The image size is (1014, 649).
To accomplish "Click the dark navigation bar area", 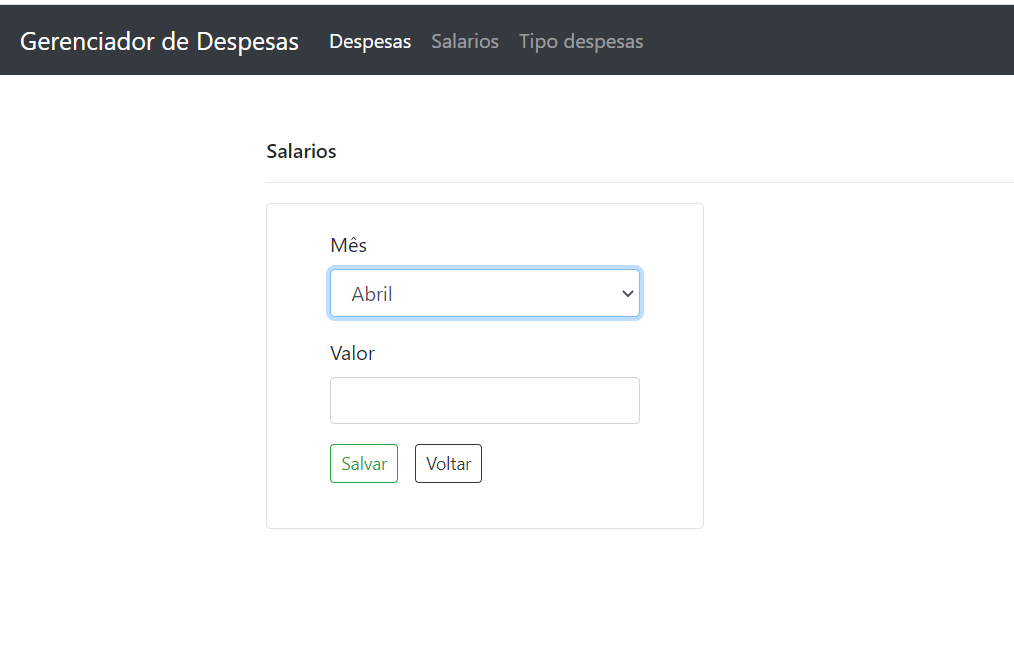I will click(x=800, y=40).
